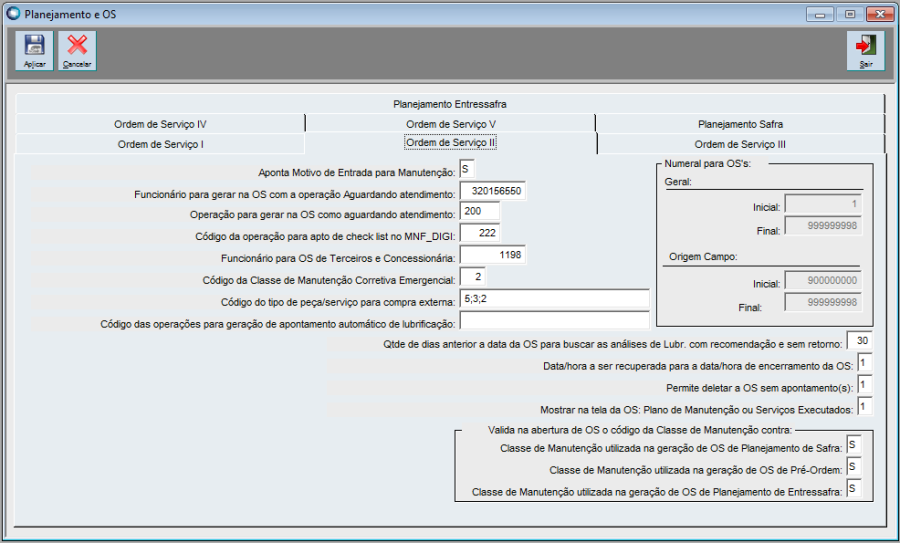Click the 'Numeral para OS's:' group label
Image resolution: width=900 pixels, height=543 pixels.
click(707, 164)
